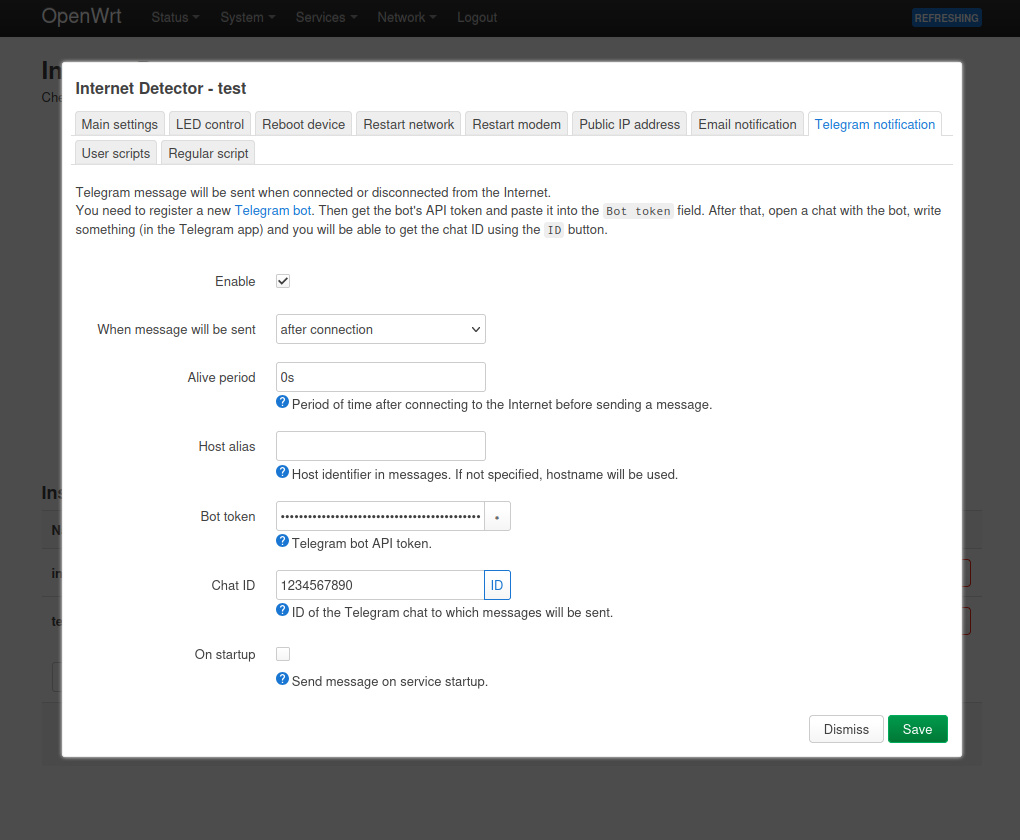
Task: Click the help icon under Bot token
Action: [283, 541]
